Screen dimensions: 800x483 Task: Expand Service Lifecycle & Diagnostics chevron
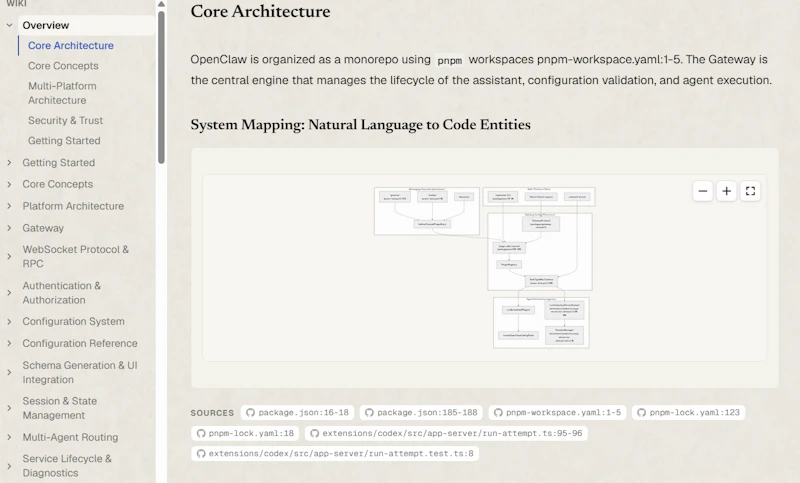click(9, 466)
